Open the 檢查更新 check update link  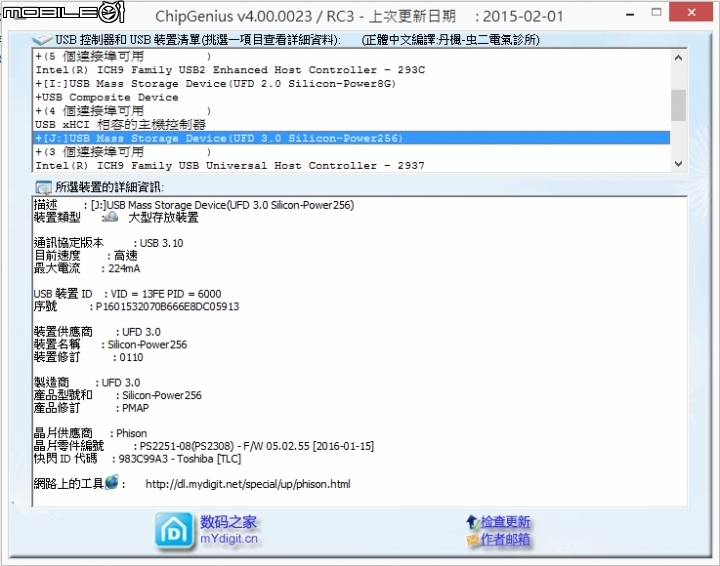(x=505, y=522)
